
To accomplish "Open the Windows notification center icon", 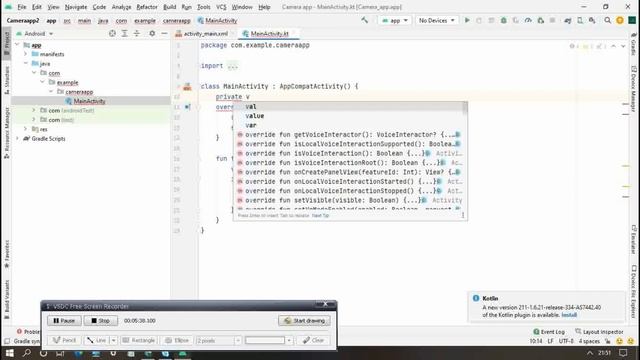I will tap(623, 353).
